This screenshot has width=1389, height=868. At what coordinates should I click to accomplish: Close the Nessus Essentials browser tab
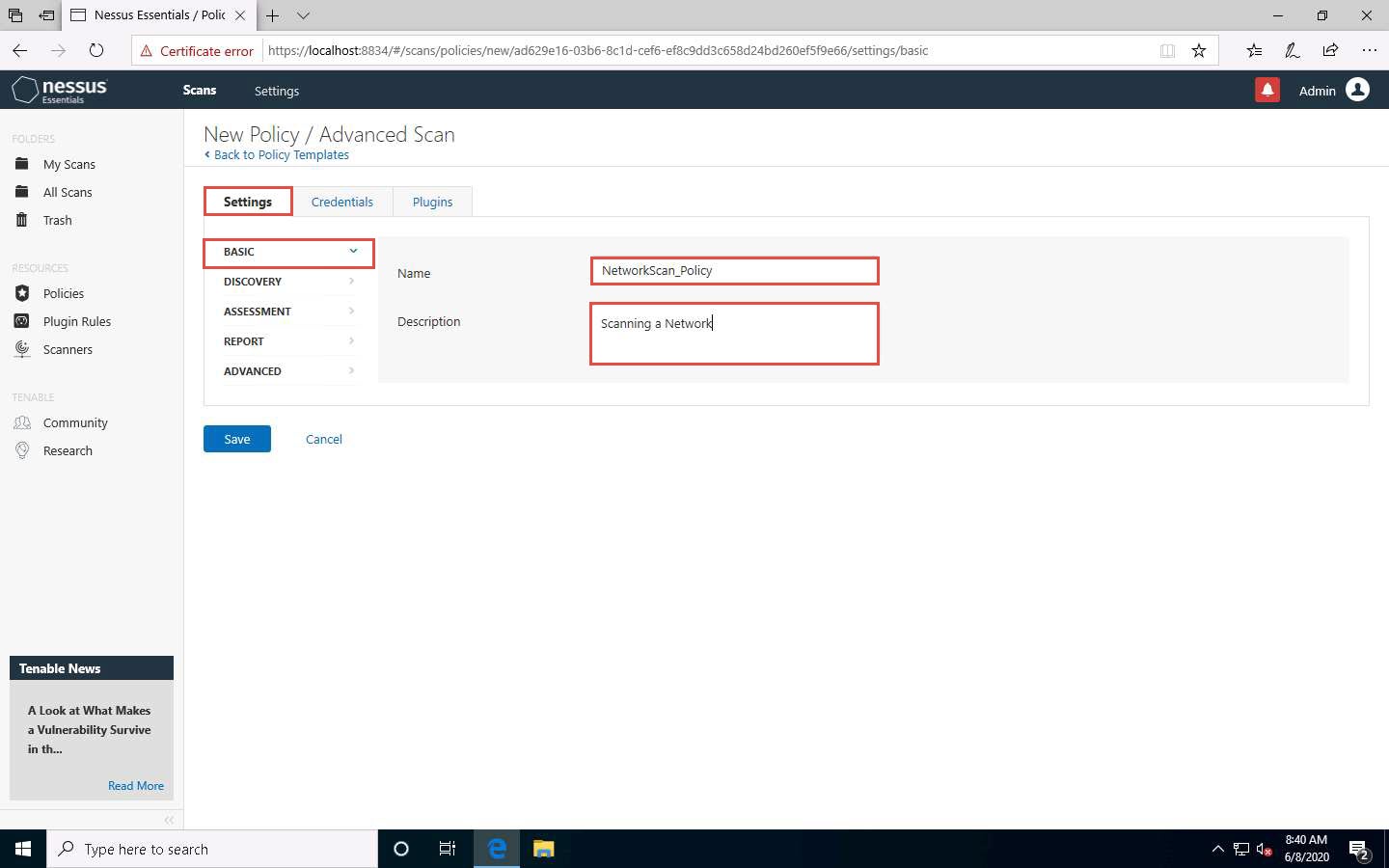click(x=240, y=15)
